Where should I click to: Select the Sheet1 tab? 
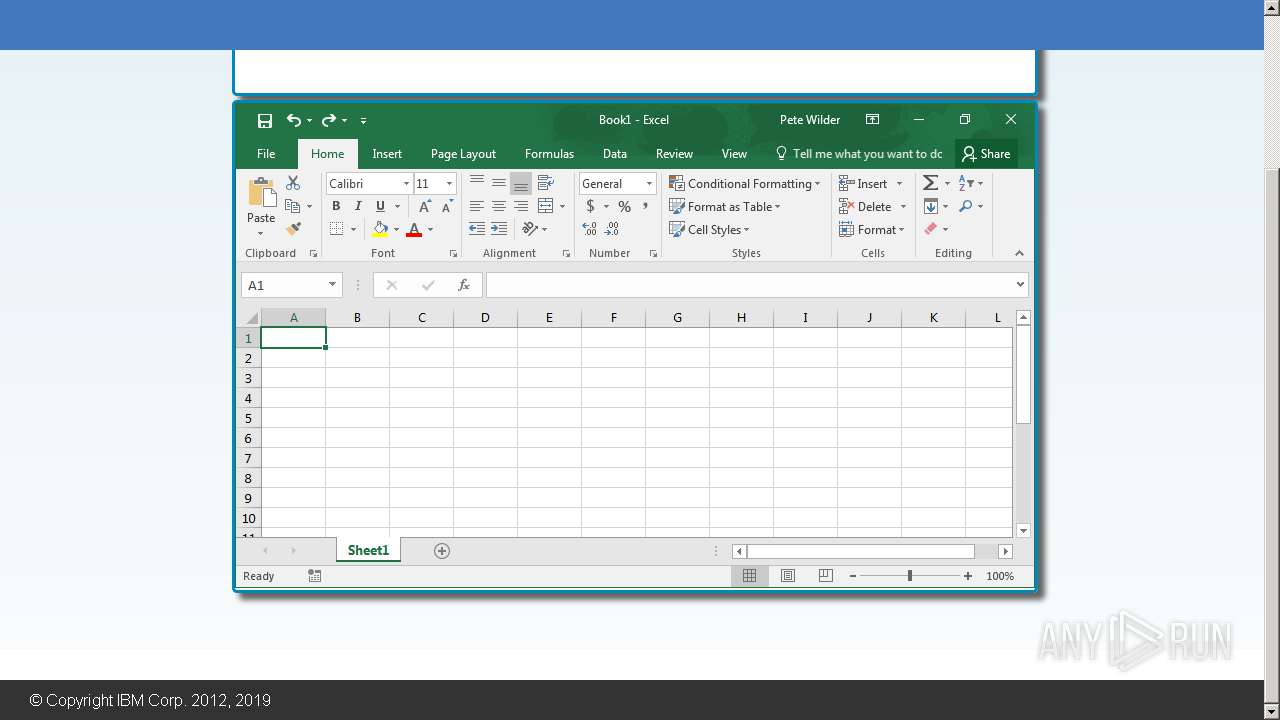tap(368, 551)
